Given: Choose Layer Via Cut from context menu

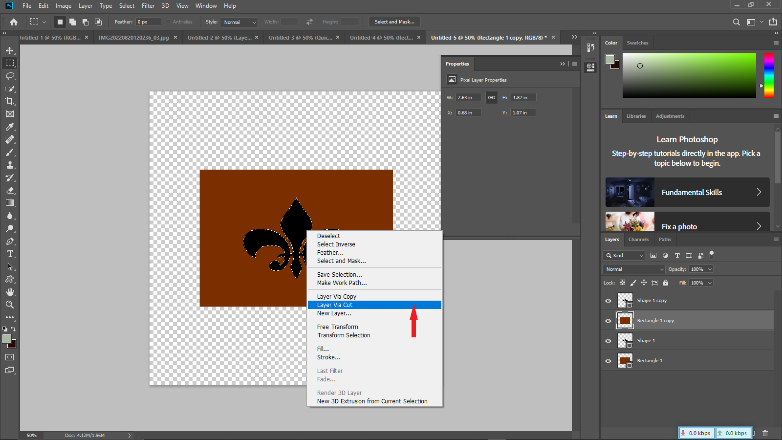Looking at the screenshot, I should tap(335, 305).
